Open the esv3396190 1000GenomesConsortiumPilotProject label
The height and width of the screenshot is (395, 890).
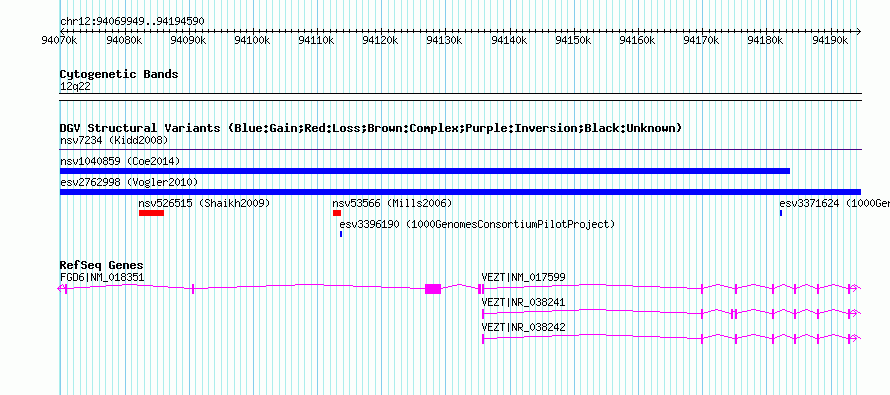(x=477, y=224)
